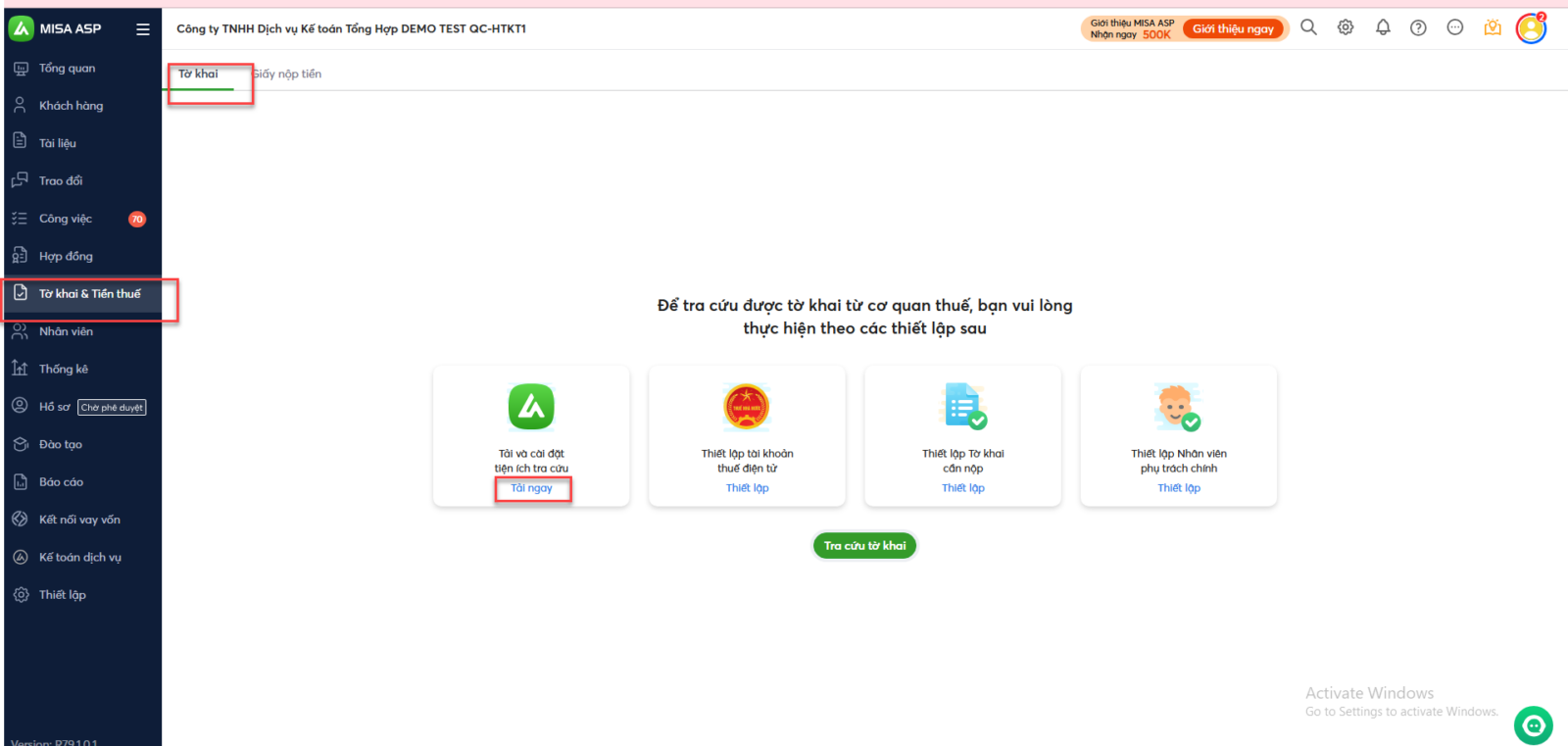This screenshot has height=746, width=1568.
Task: Click the MISA ASP logo
Action: 56,28
